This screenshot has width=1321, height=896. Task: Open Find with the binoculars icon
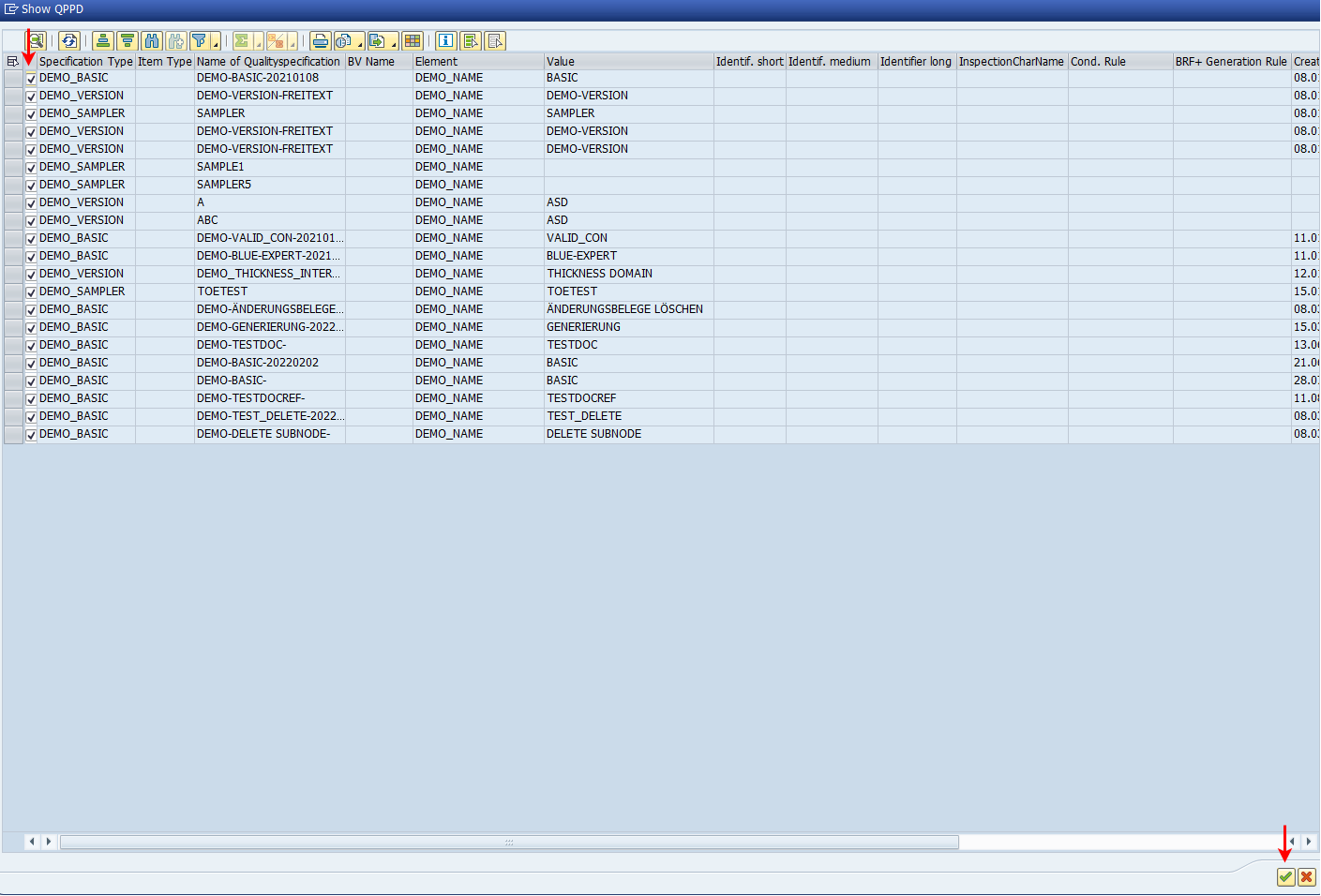[x=152, y=41]
